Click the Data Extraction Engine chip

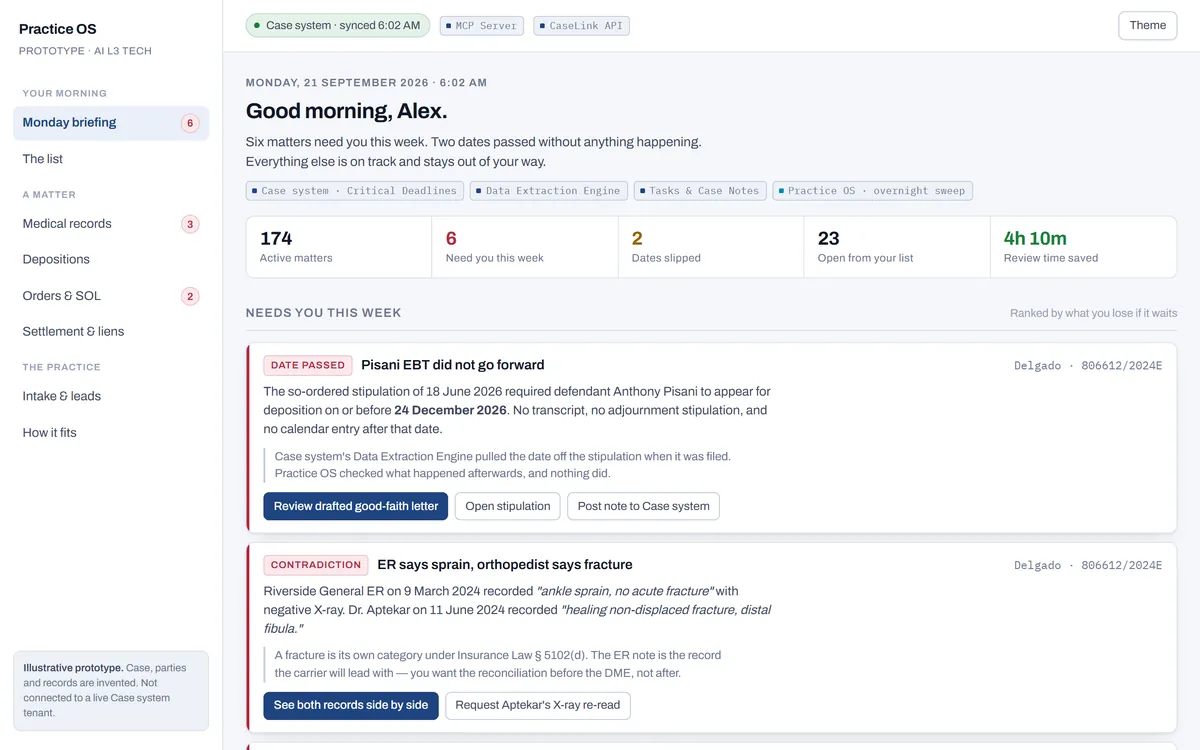(549, 190)
